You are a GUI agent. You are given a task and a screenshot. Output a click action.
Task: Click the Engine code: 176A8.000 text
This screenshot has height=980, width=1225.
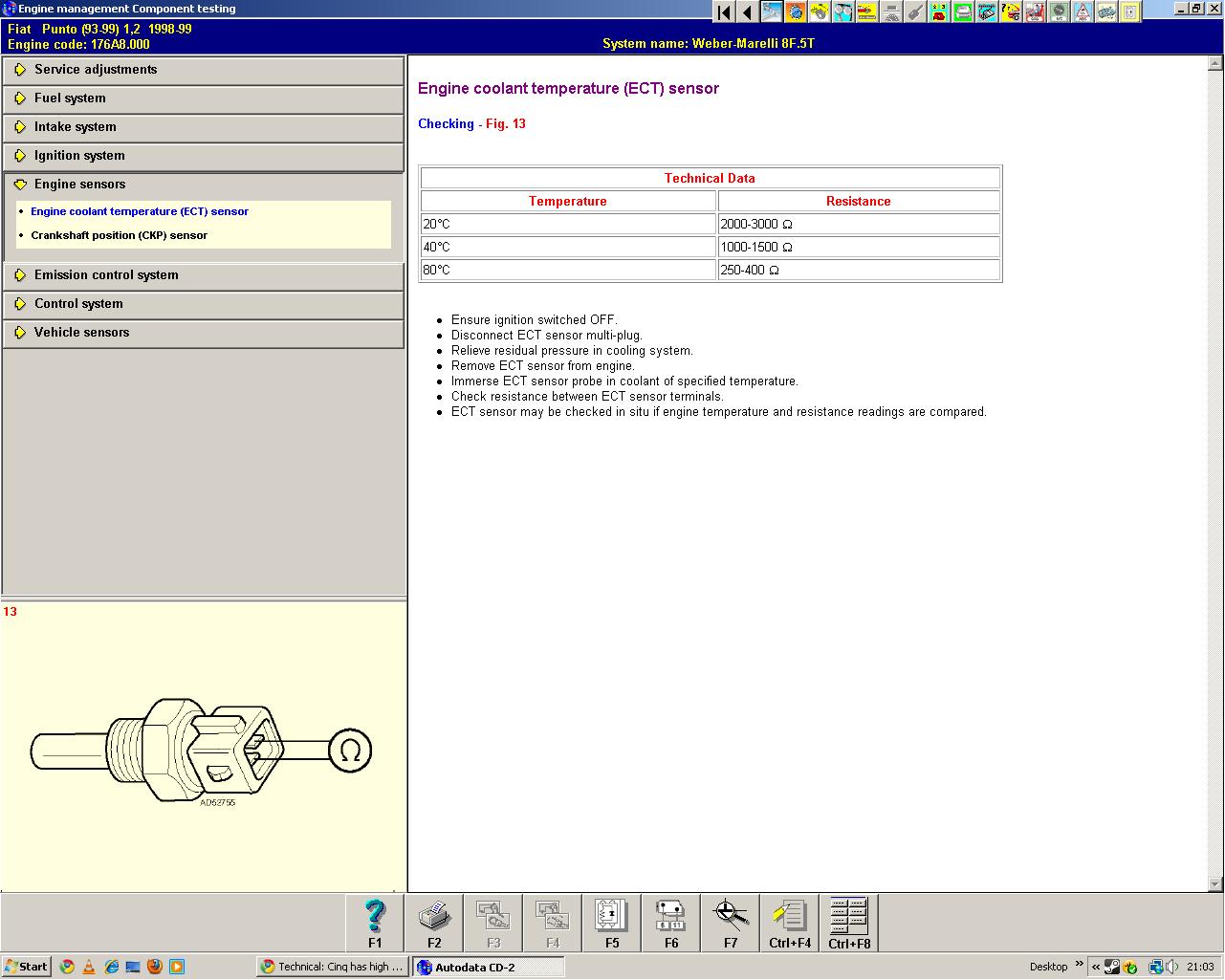[78, 44]
